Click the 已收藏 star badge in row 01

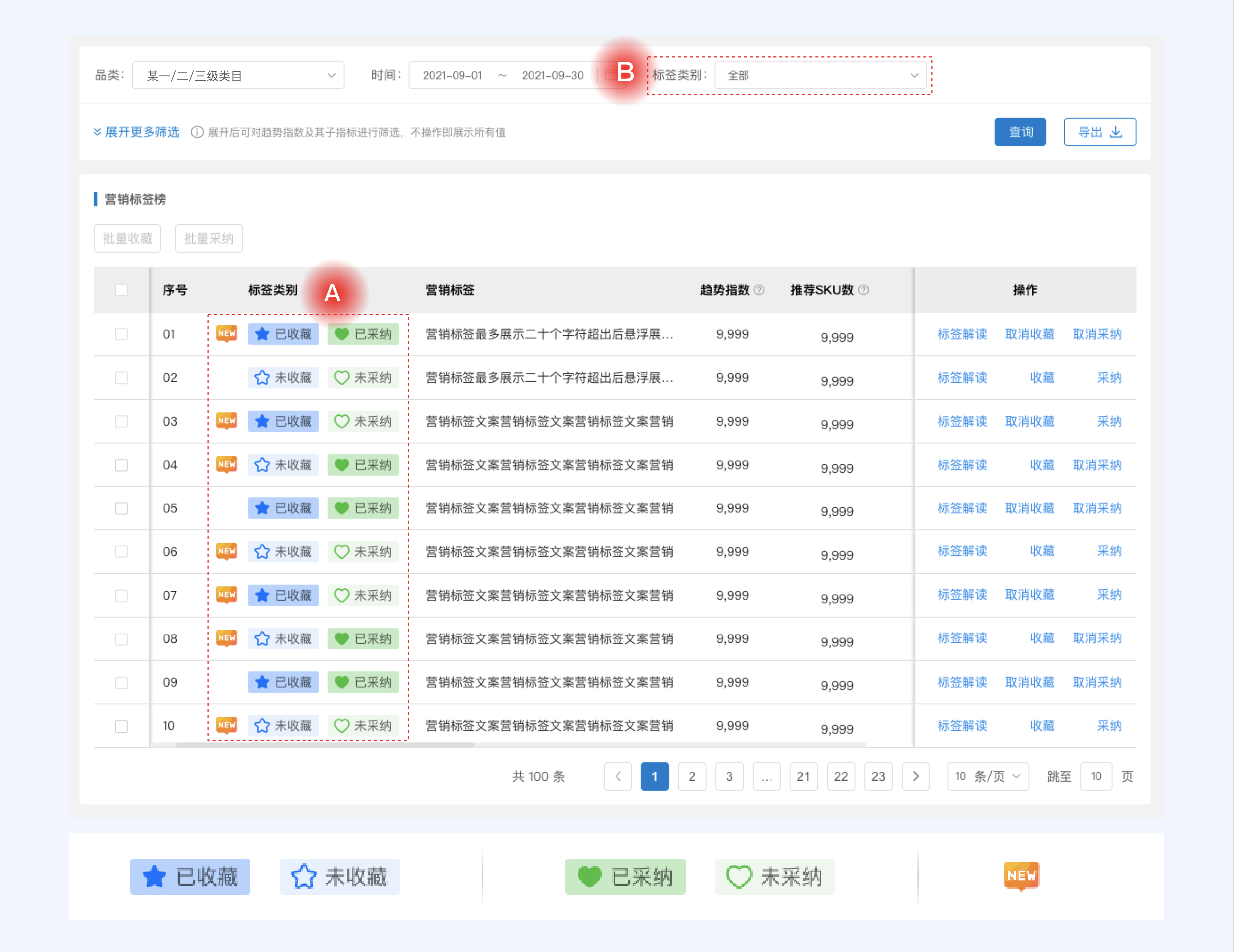(x=283, y=334)
